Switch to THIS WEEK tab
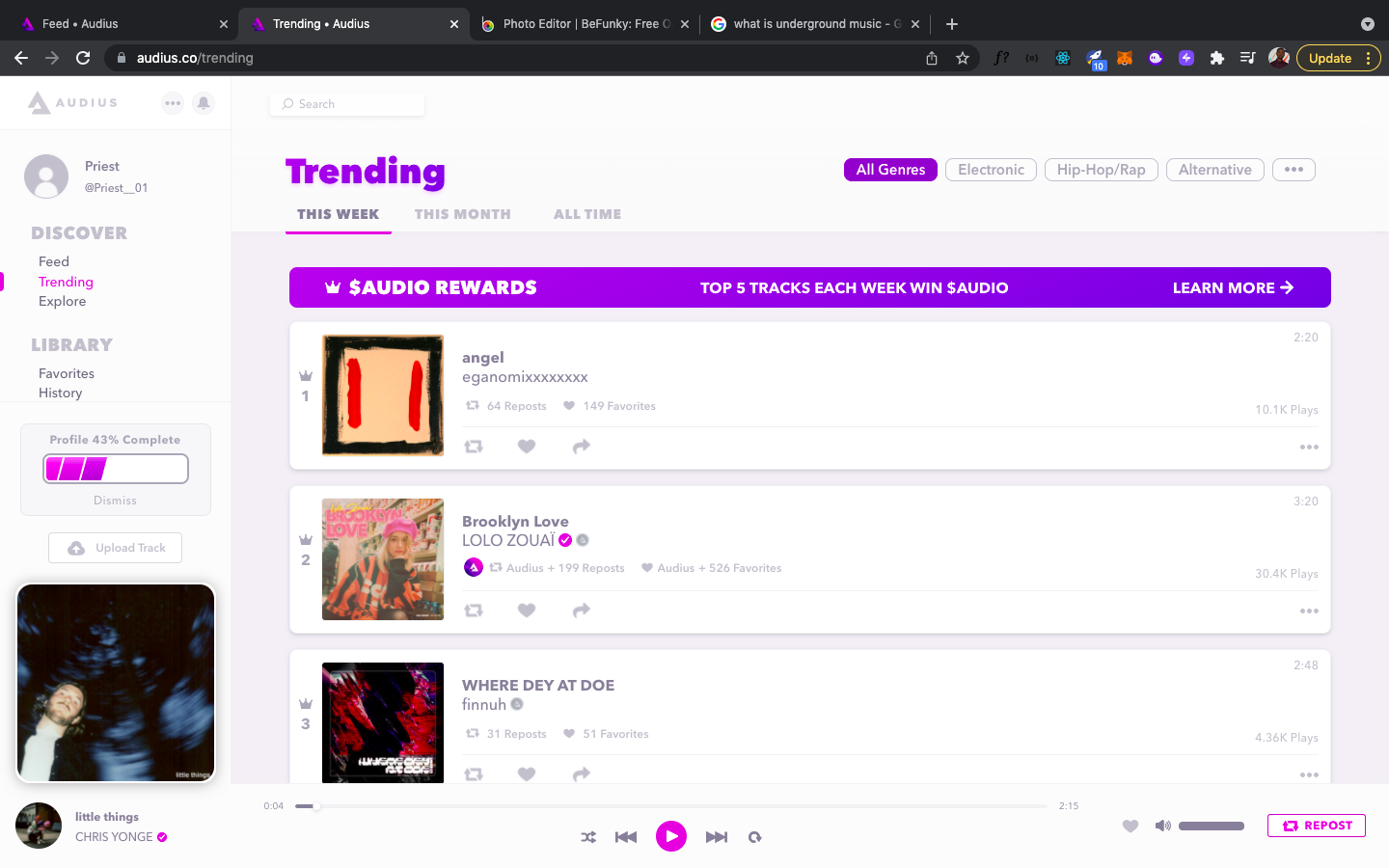Screen dimensions: 1389x868 click(338, 214)
